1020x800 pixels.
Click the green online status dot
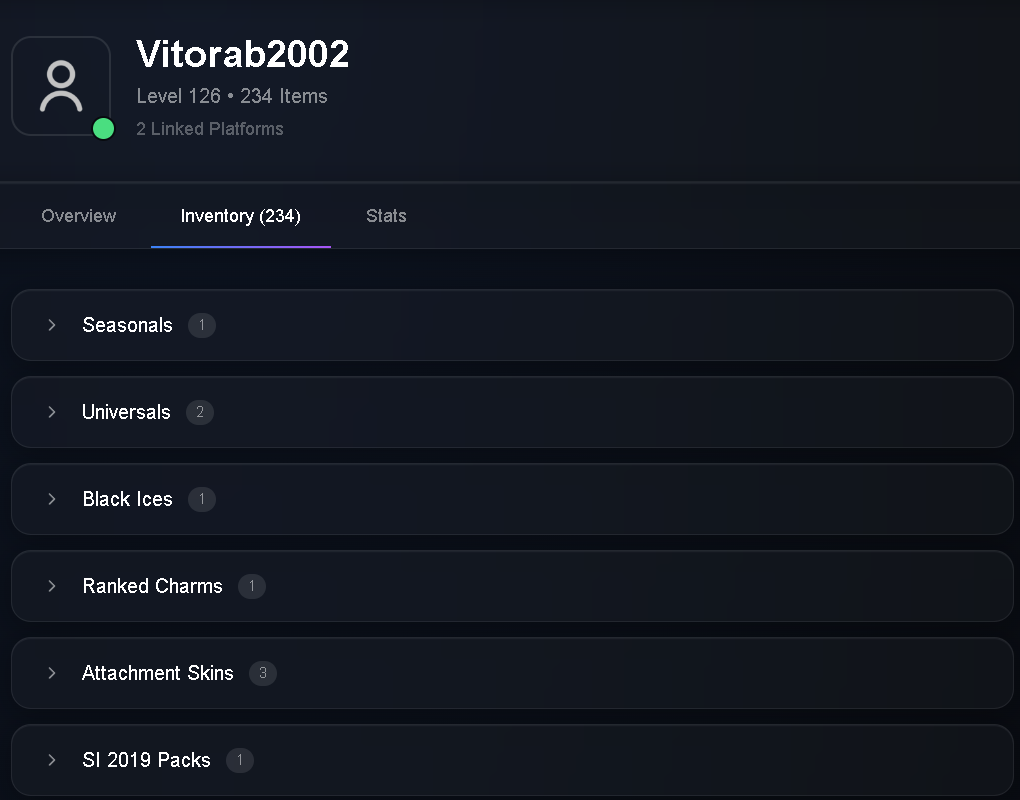(x=103, y=129)
